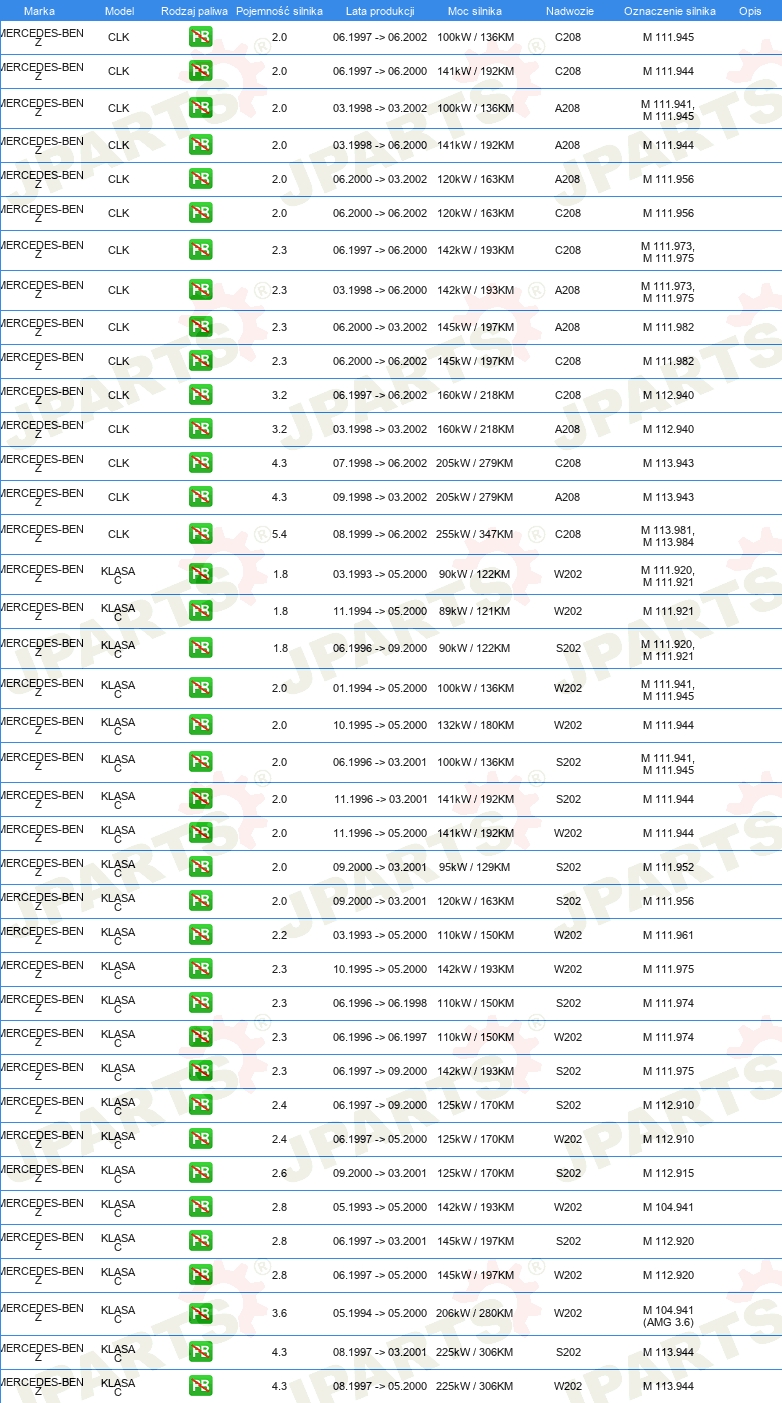Select the 06.1996 -> 09.2000 production years cell

(x=380, y=648)
